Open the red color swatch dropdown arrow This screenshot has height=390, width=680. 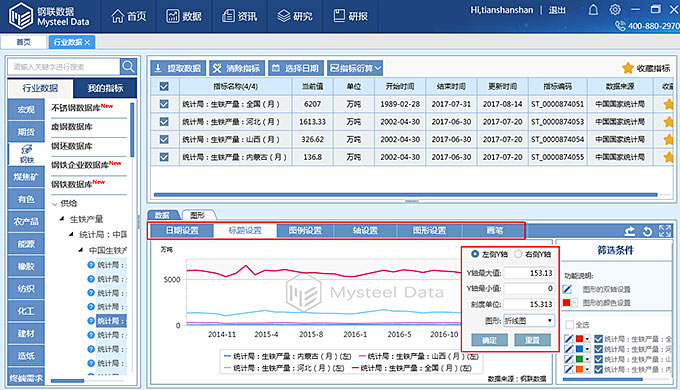(587, 339)
